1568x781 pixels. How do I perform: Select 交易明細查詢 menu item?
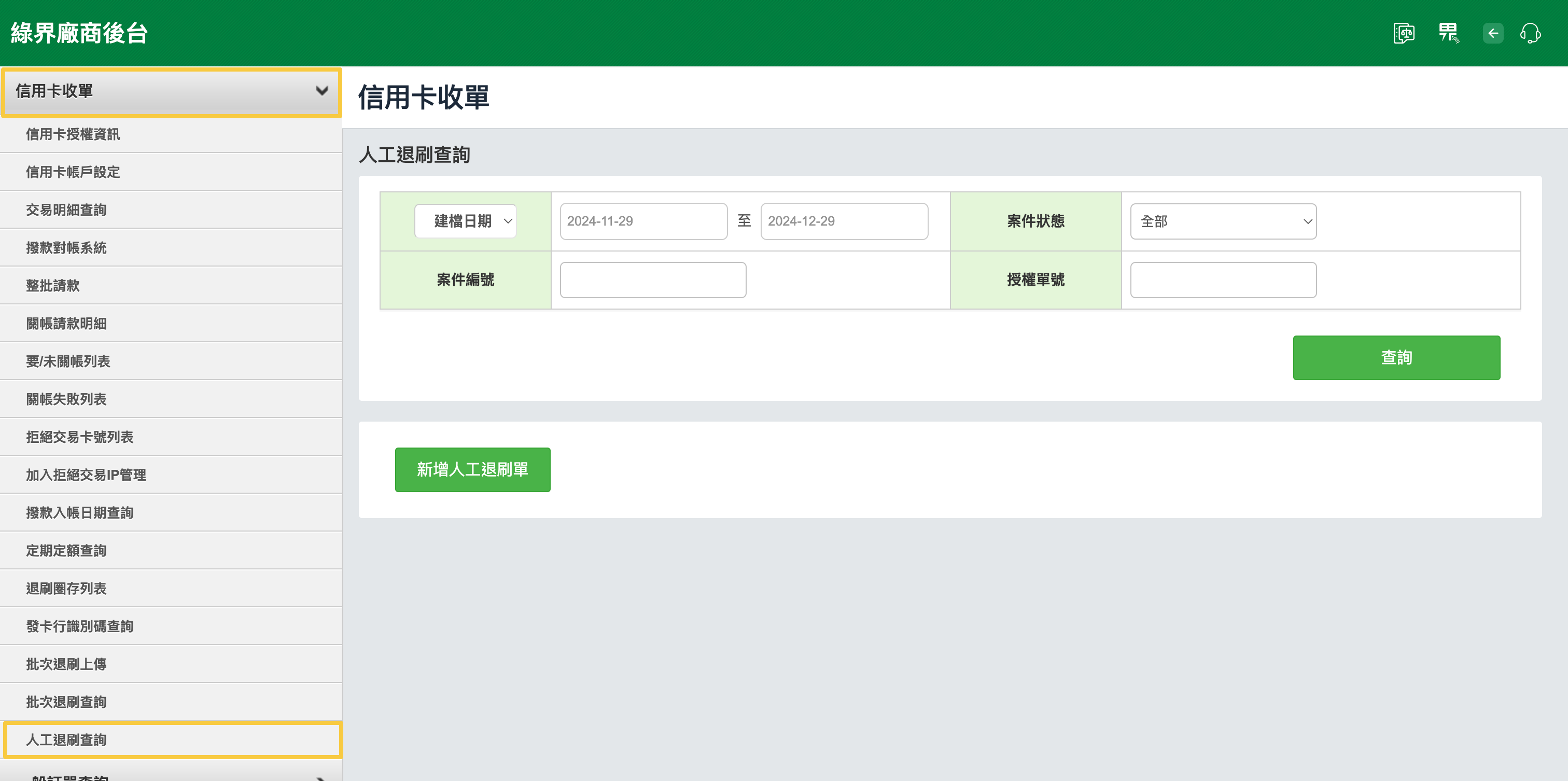66,210
